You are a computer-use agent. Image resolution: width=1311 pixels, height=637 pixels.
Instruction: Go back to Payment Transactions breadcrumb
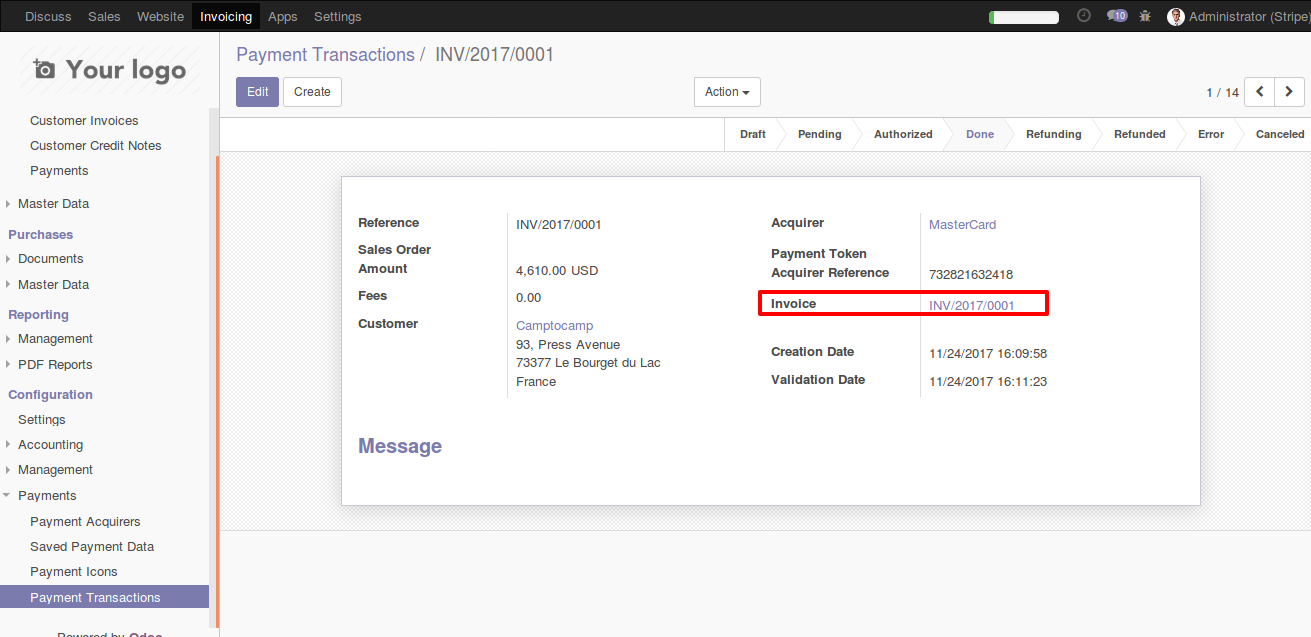(325, 55)
